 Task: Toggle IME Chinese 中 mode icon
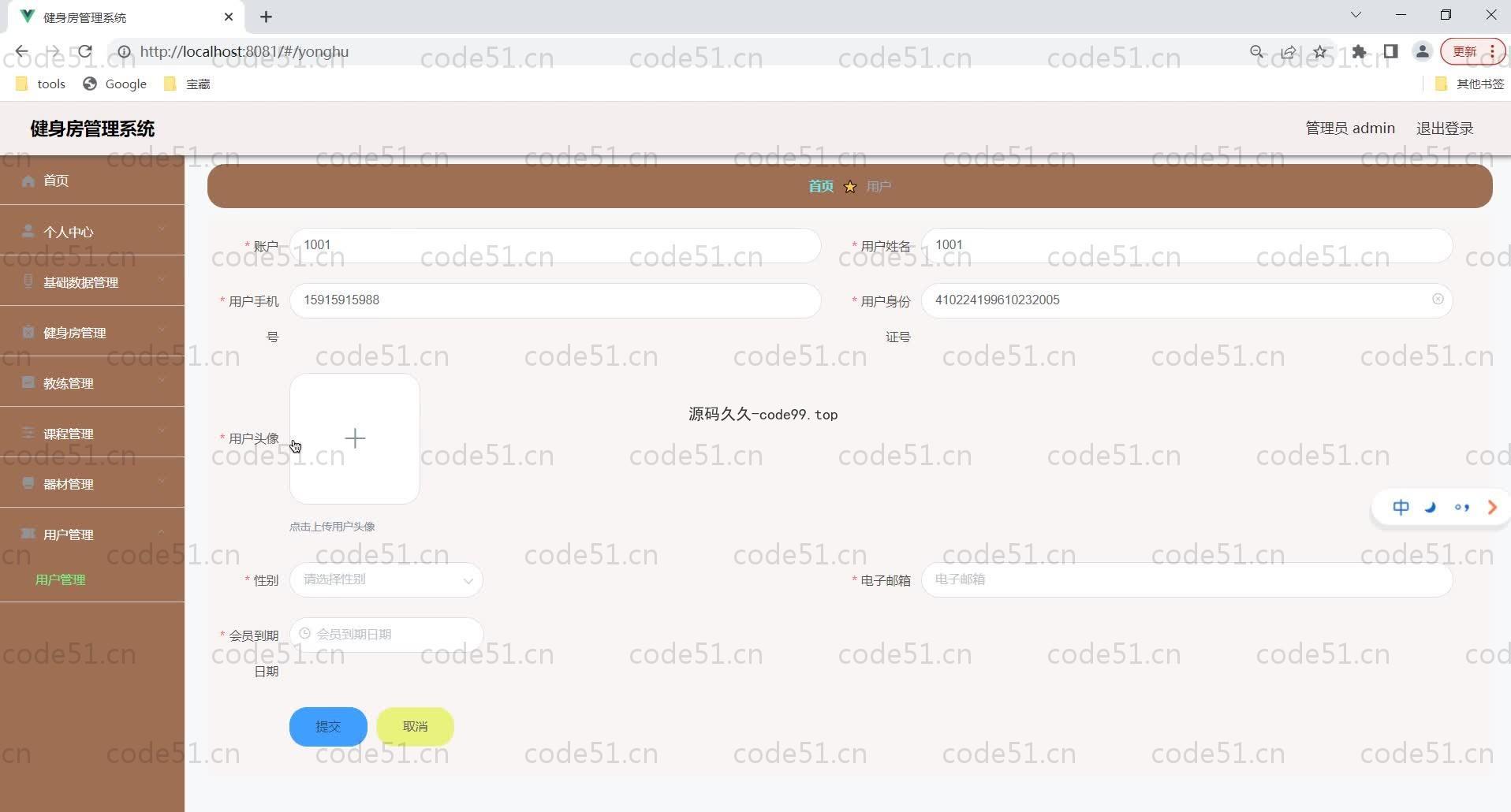1401,508
